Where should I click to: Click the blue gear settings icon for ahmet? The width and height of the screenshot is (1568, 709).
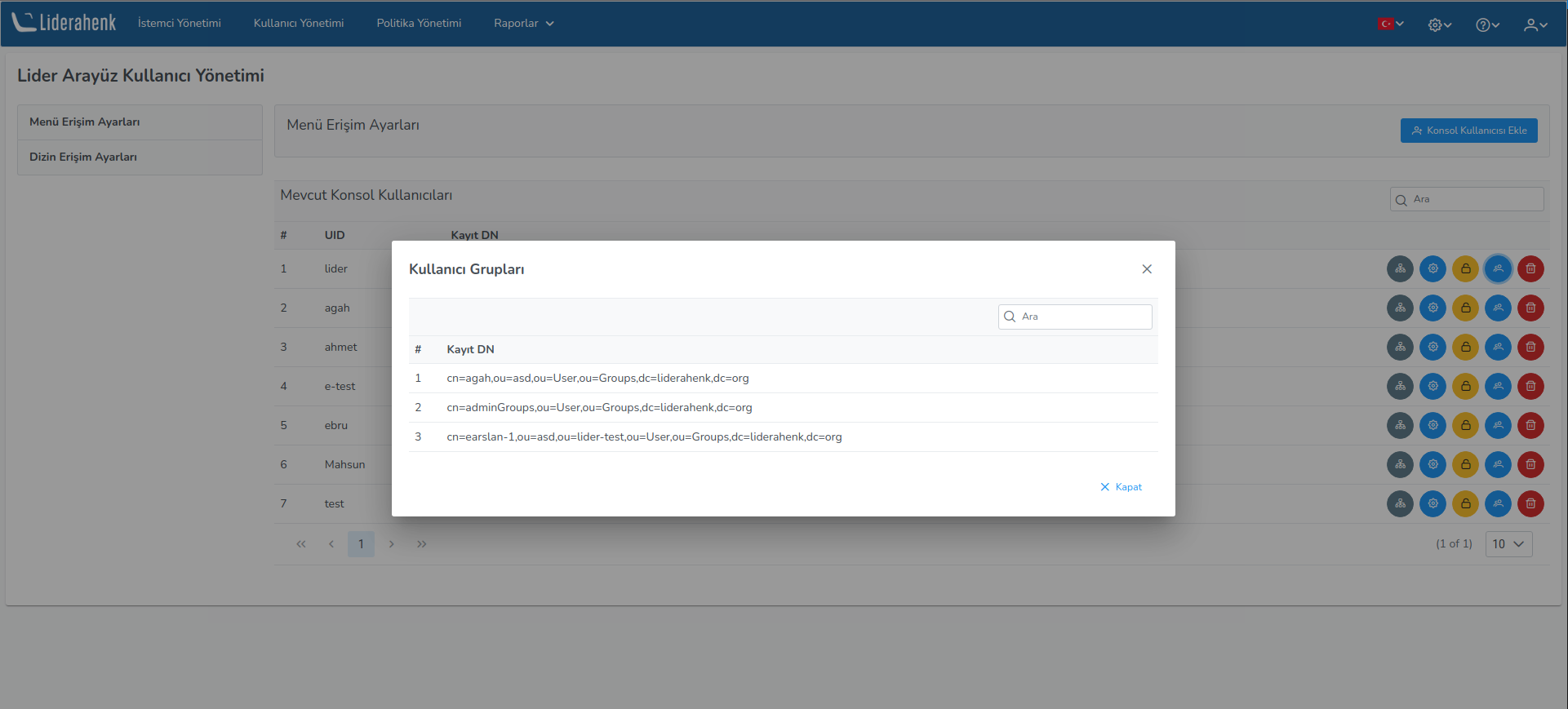click(1433, 347)
